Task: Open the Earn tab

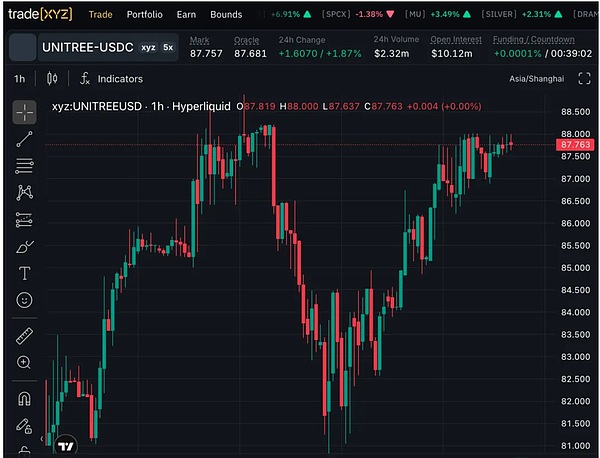Action: (x=186, y=15)
